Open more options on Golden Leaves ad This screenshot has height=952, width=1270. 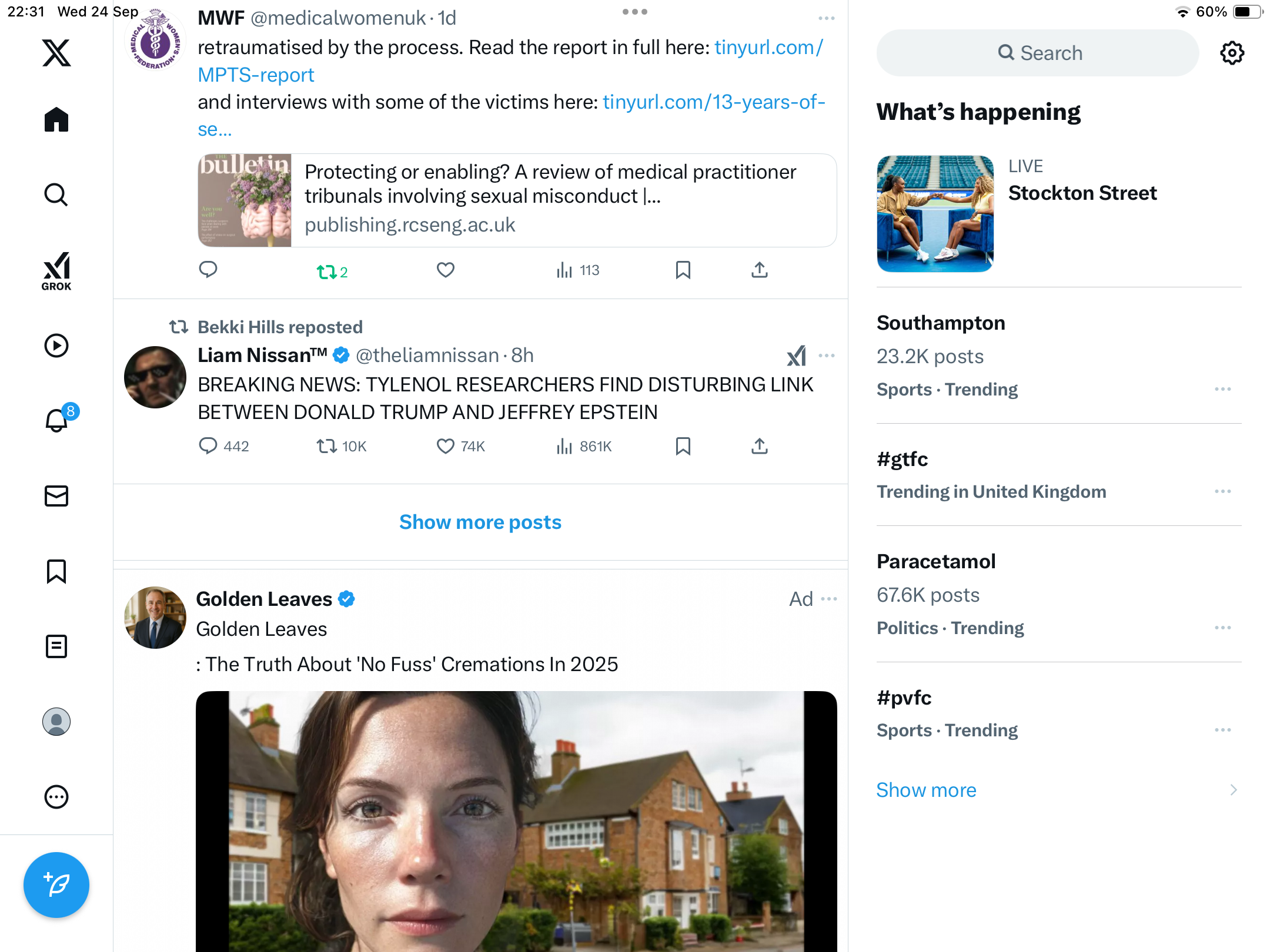(829, 599)
